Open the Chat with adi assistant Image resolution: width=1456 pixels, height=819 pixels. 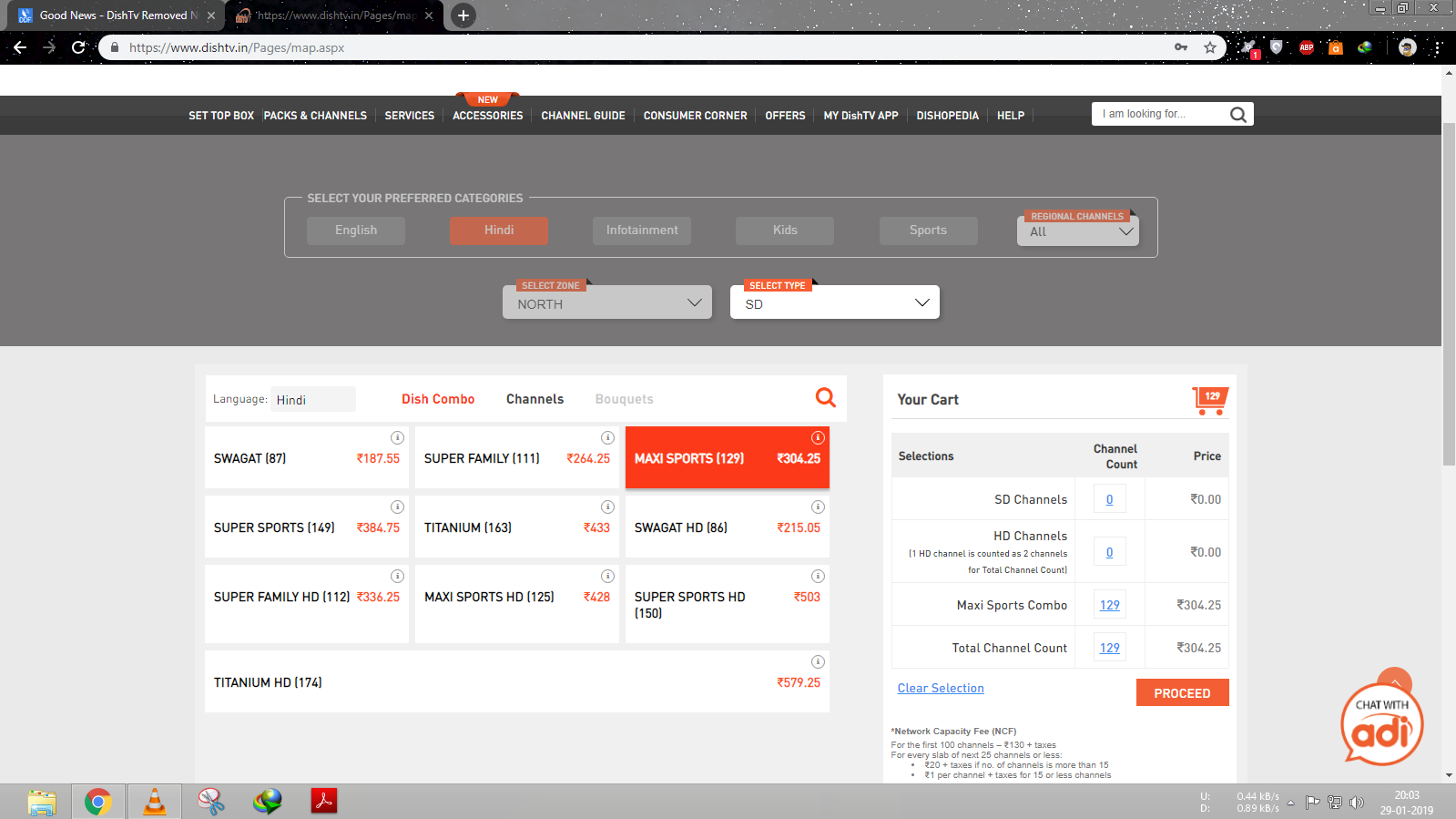pyautogui.click(x=1381, y=723)
